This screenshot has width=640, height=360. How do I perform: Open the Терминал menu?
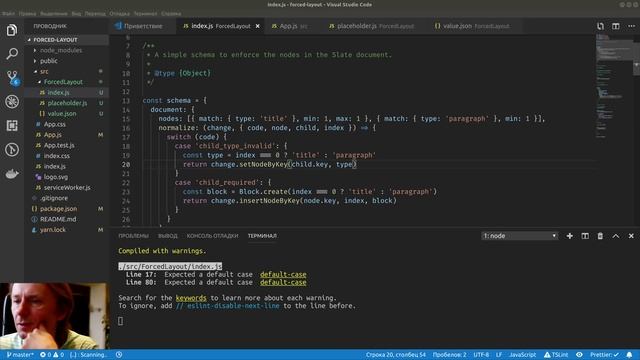tap(145, 13)
